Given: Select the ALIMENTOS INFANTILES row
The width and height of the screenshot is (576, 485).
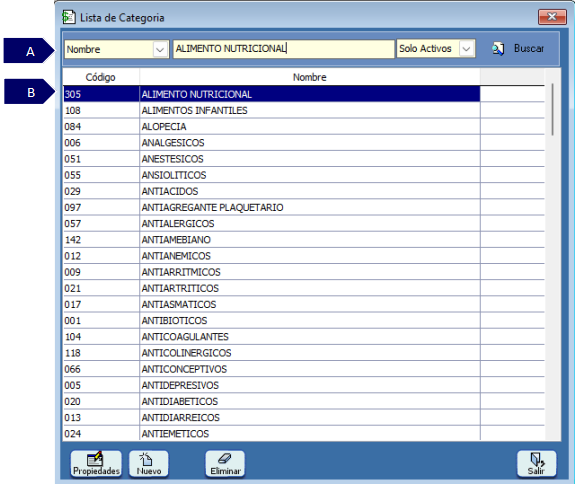Looking at the screenshot, I should coord(271,110).
